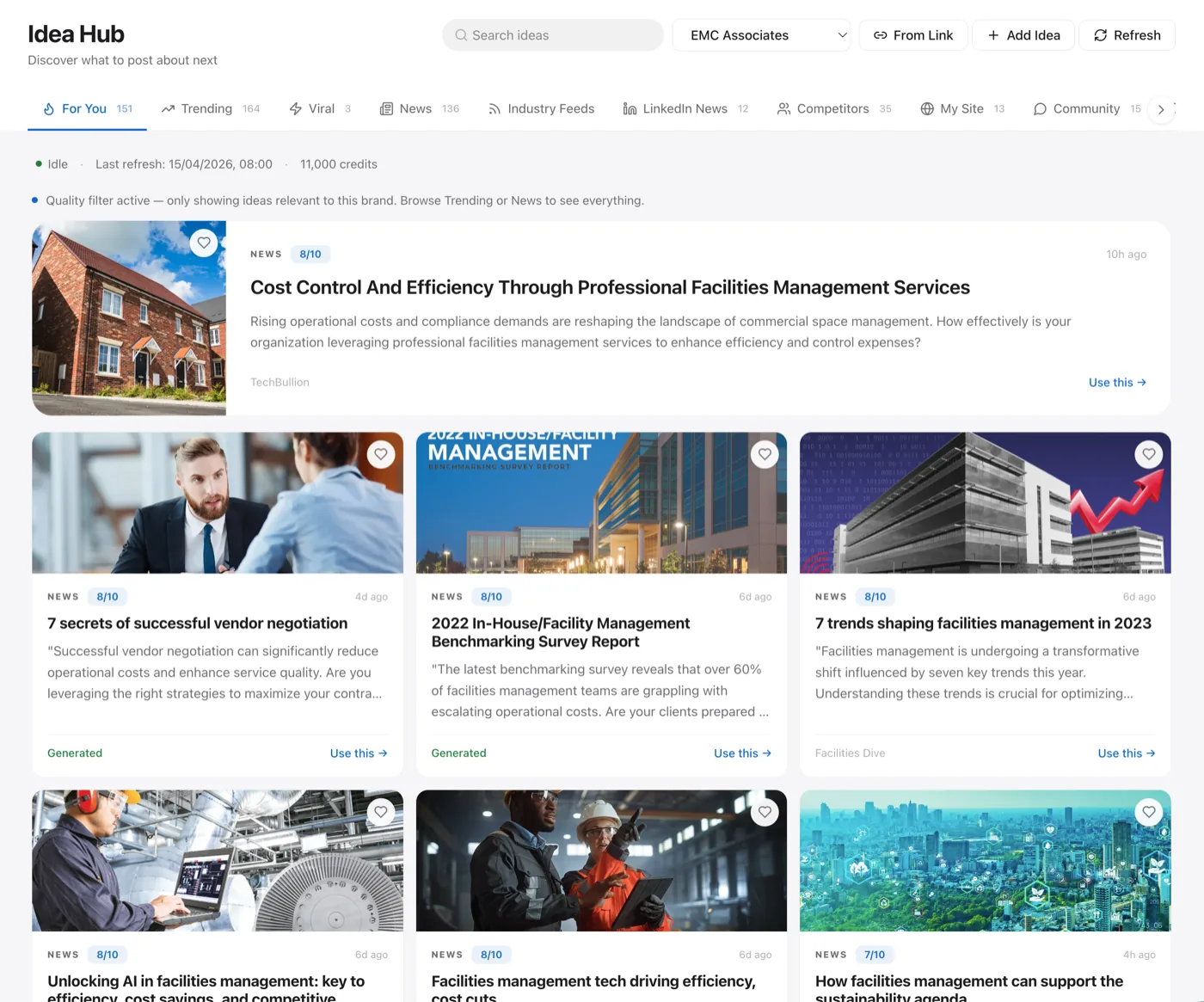This screenshot has height=1002, width=1204.
Task: Click the From Link button
Action: (913, 35)
